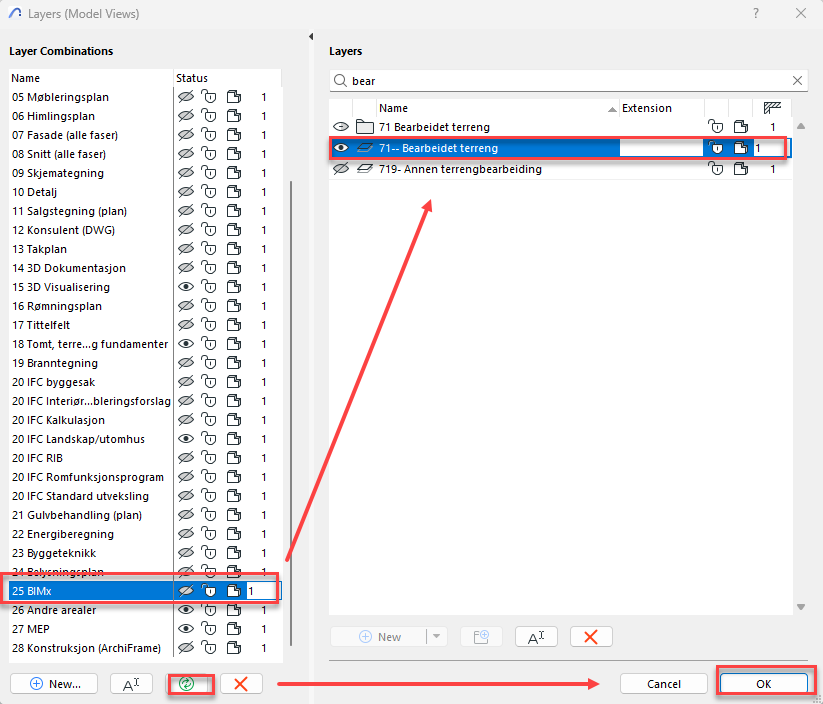The image size is (823, 704).
Task: Click the wireframe icon for 719- Annen terrengbearbeiding
Action: click(x=740, y=170)
